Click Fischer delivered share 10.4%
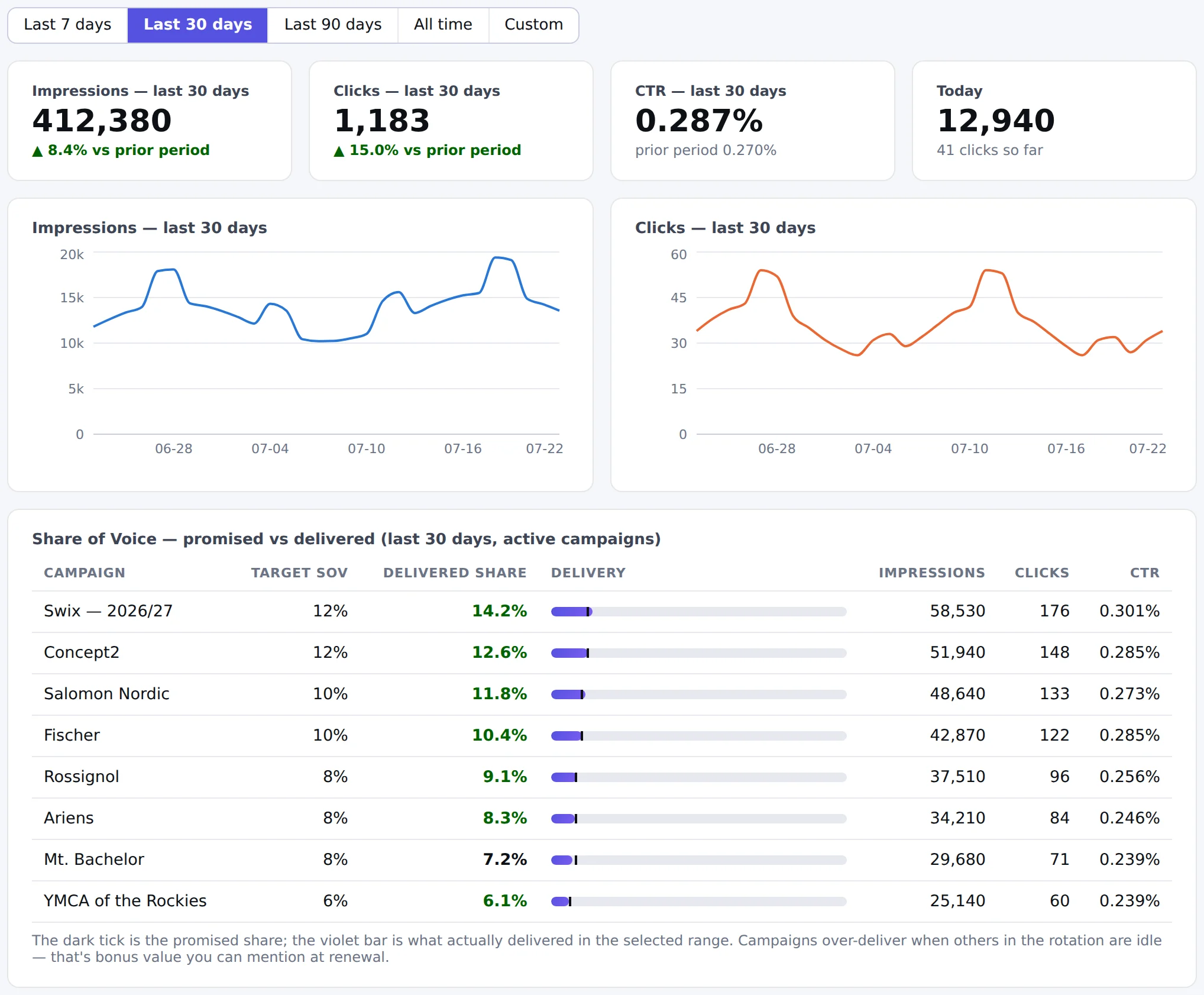 [499, 735]
